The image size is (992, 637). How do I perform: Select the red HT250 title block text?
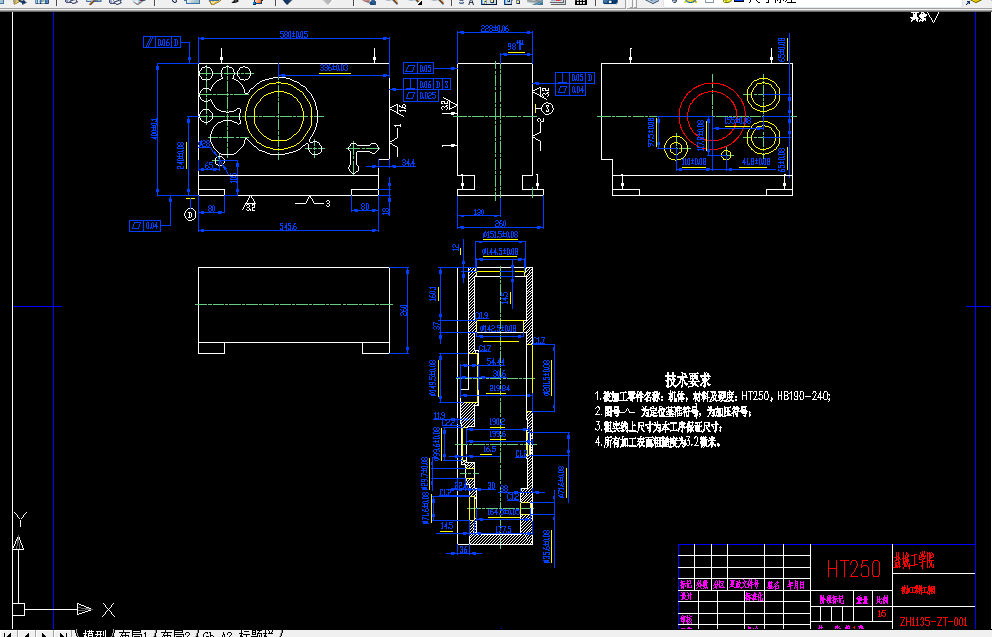pos(853,569)
